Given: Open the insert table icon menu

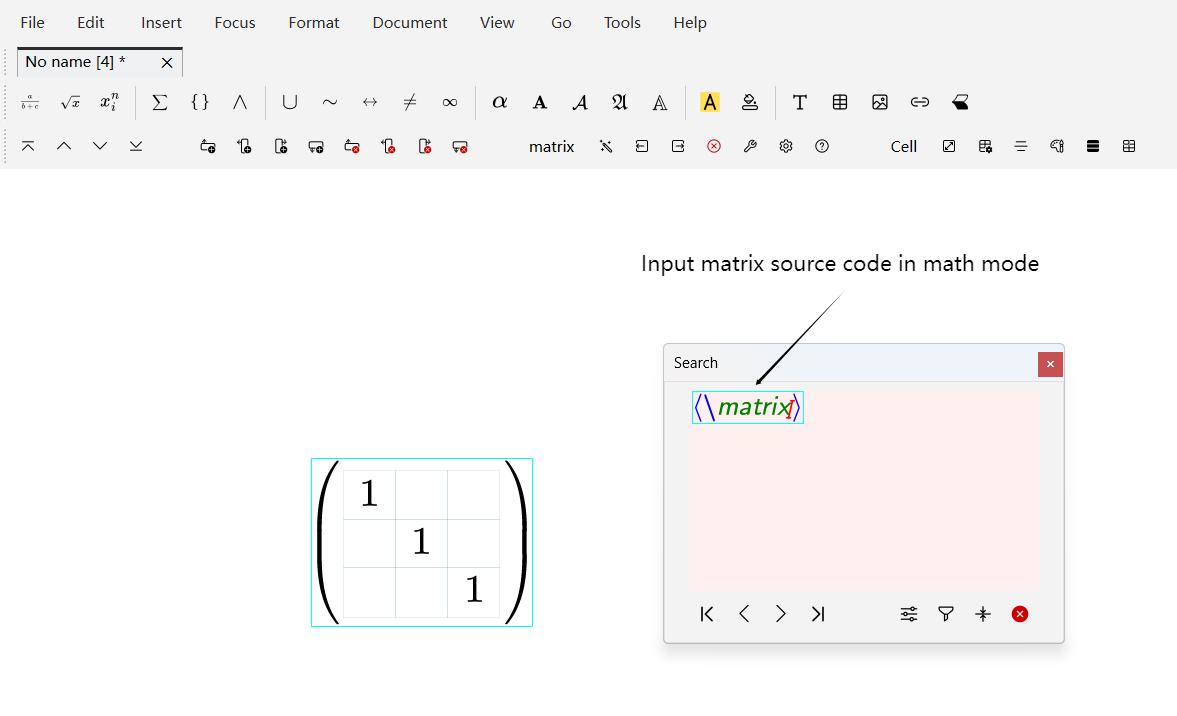Looking at the screenshot, I should click(840, 102).
